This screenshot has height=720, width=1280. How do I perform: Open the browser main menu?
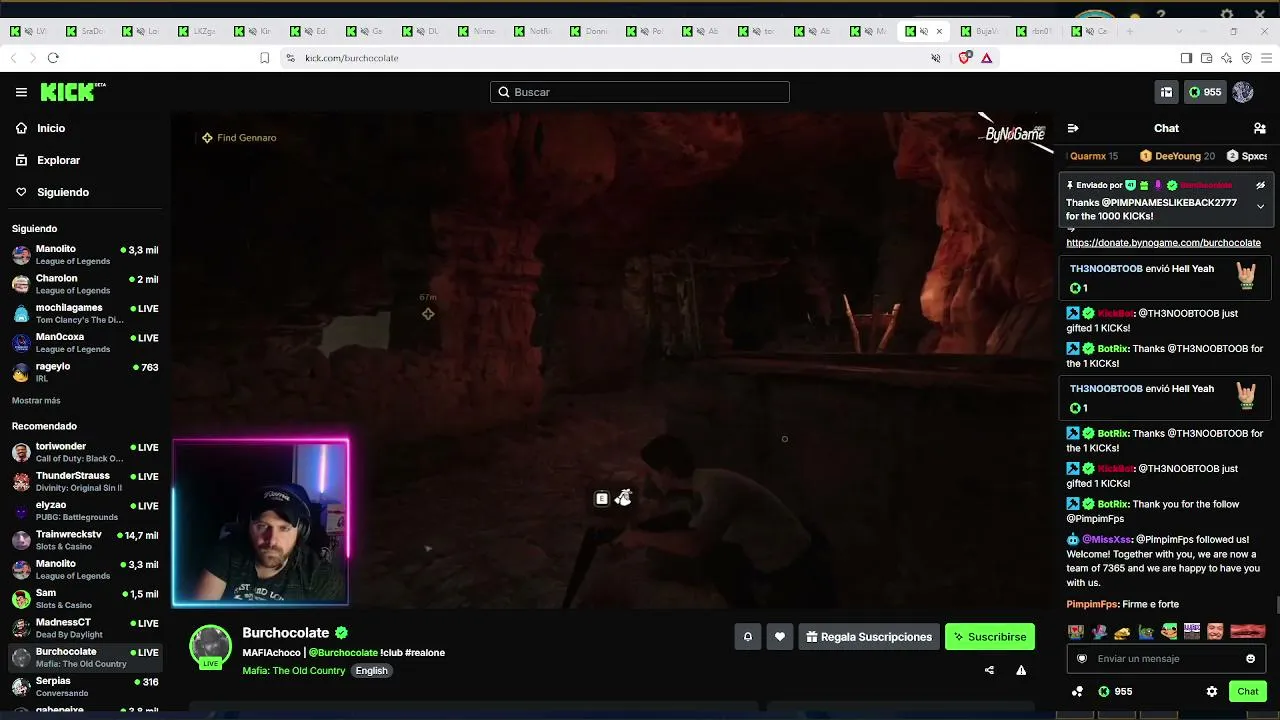tap(1265, 58)
